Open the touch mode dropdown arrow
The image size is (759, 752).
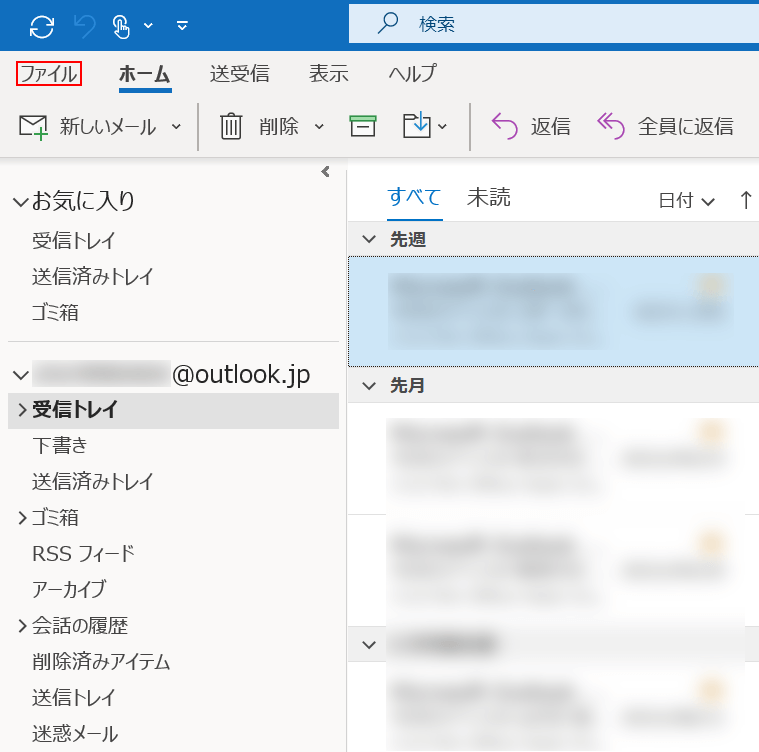point(149,25)
